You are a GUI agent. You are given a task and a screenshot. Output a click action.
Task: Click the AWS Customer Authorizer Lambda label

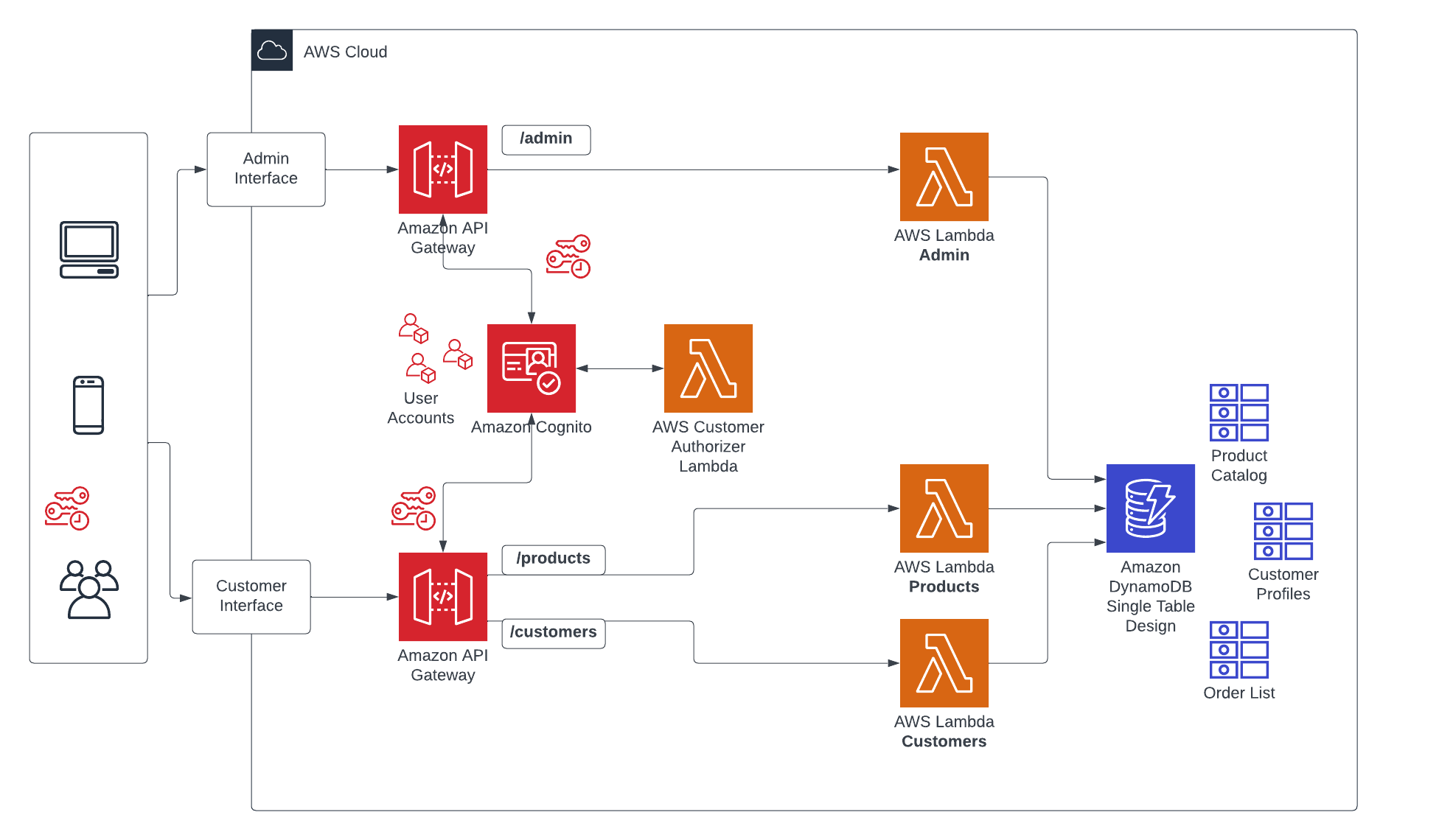point(708,447)
